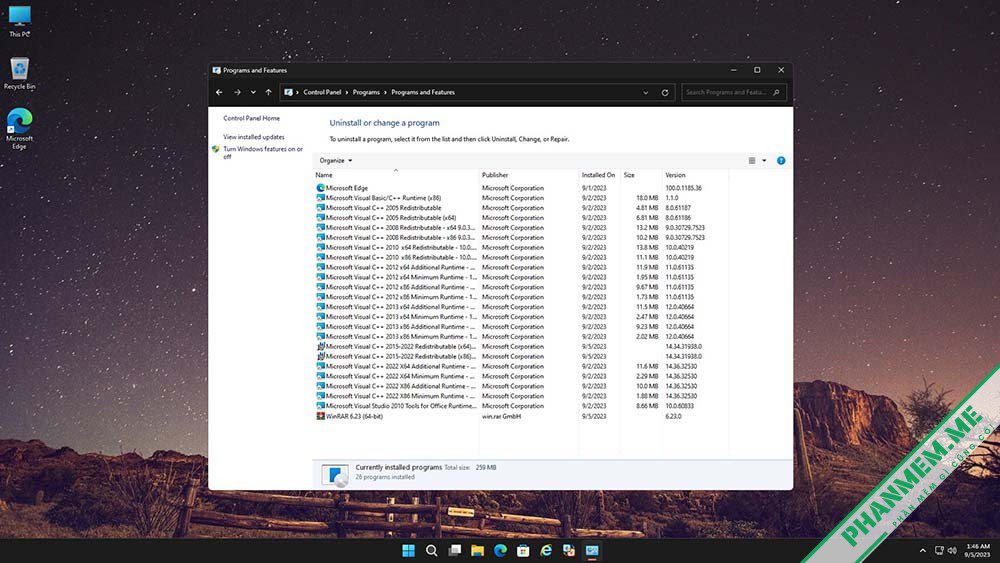Click the installed programs summary icon
This screenshot has height=563, width=1000.
(x=335, y=475)
